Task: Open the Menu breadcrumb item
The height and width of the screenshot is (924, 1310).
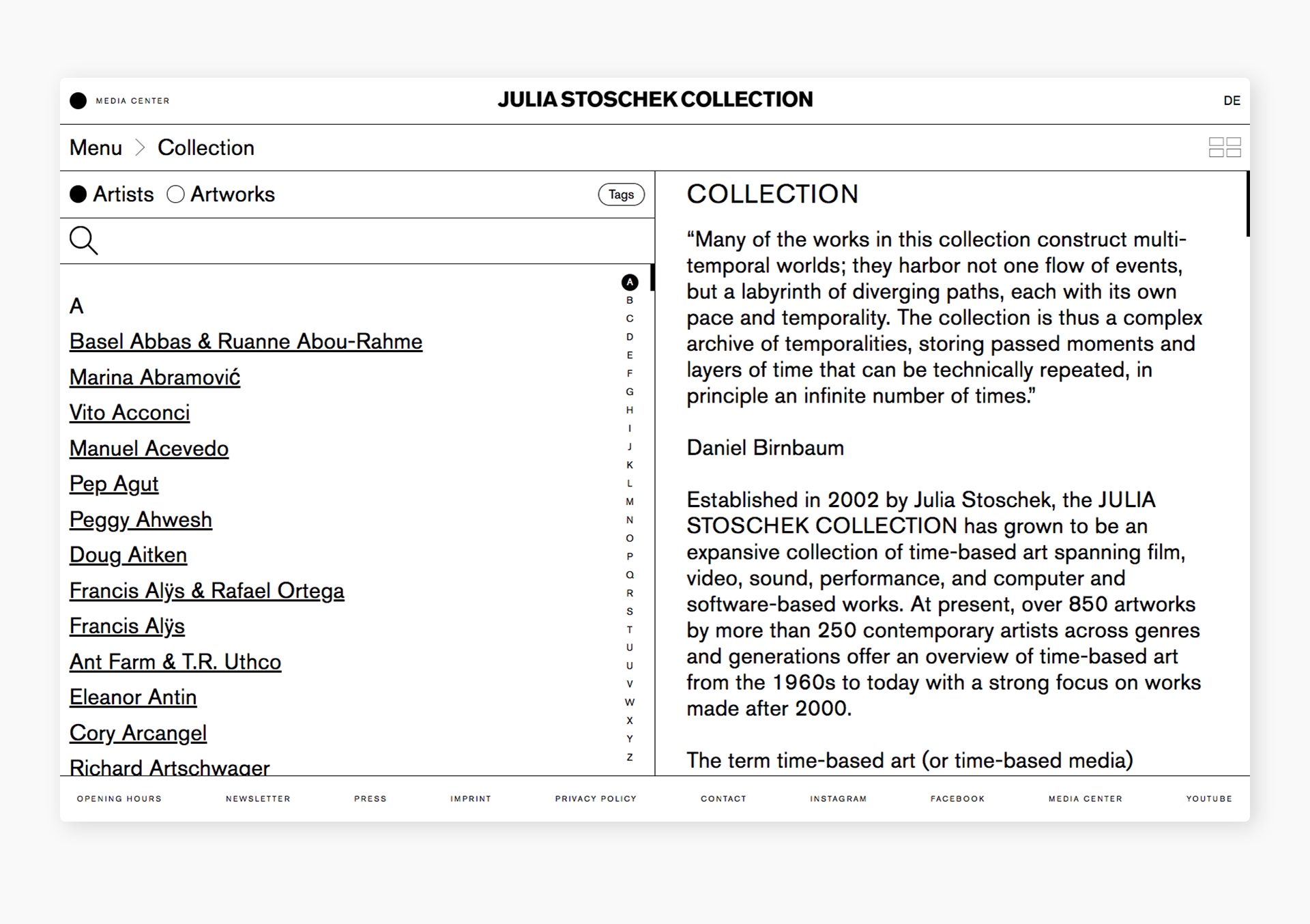Action: [x=96, y=147]
